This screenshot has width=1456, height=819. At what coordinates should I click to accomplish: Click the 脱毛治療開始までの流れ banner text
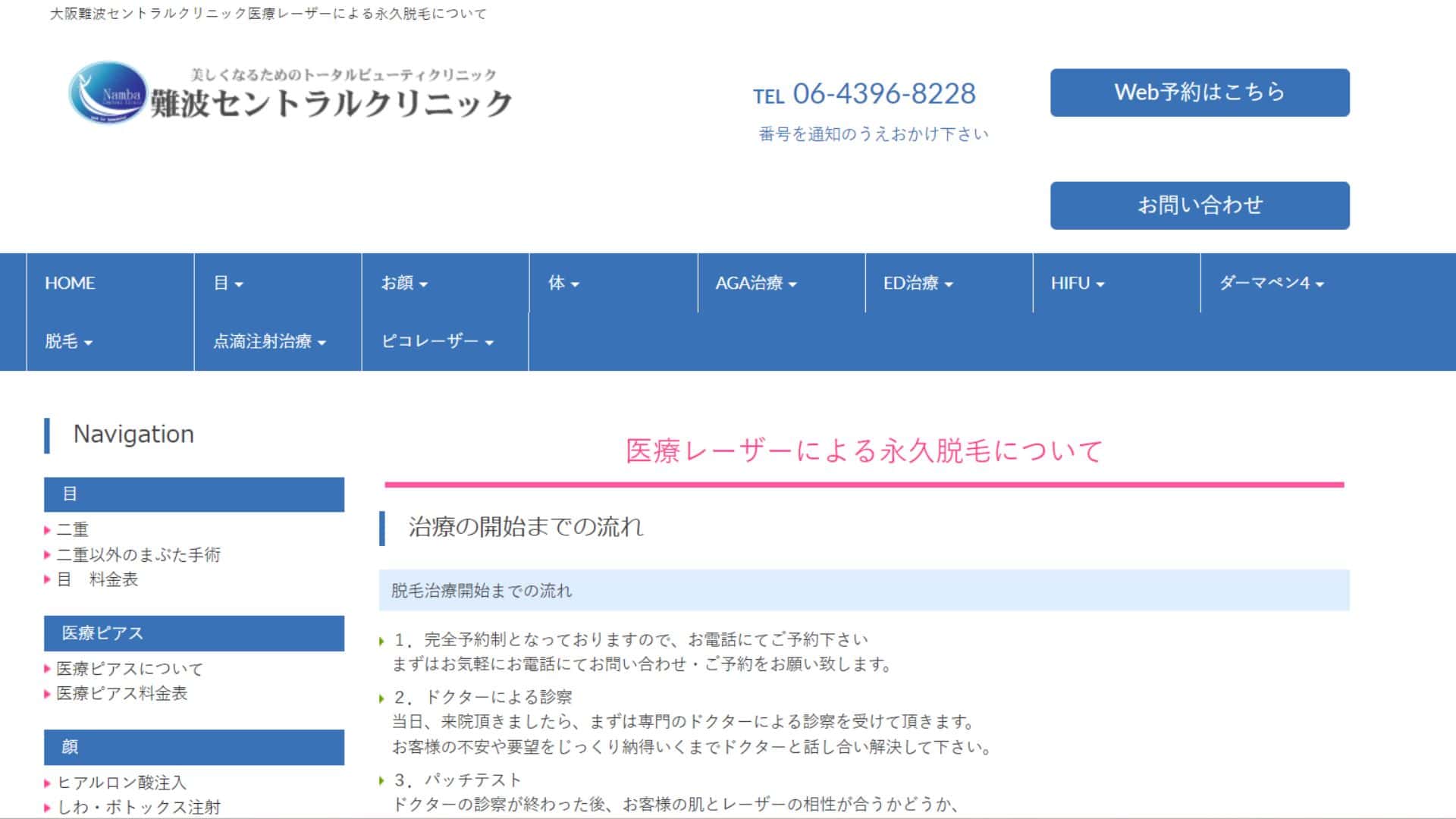[482, 591]
